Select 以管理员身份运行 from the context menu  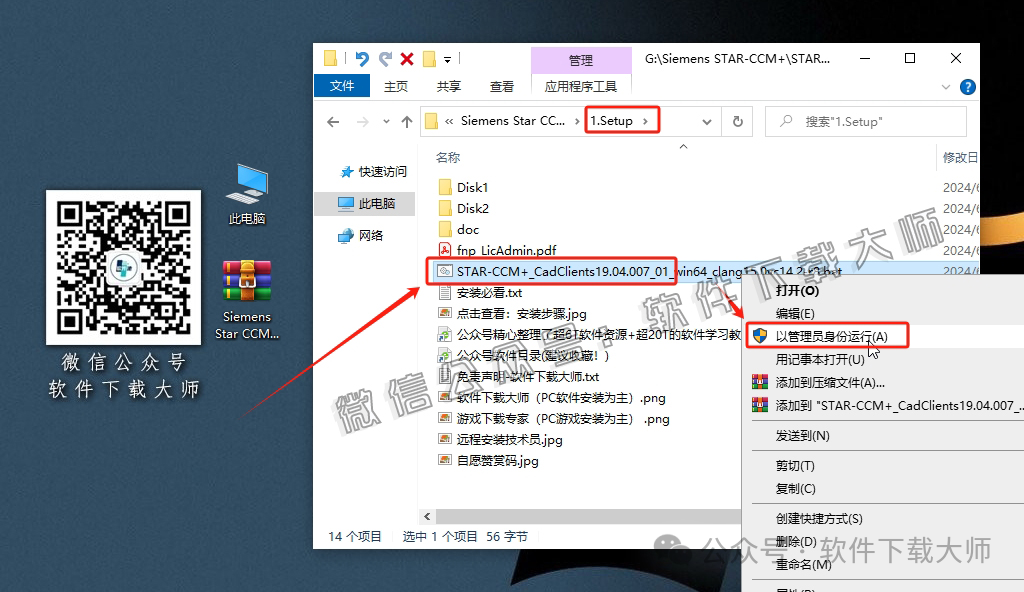coord(831,335)
